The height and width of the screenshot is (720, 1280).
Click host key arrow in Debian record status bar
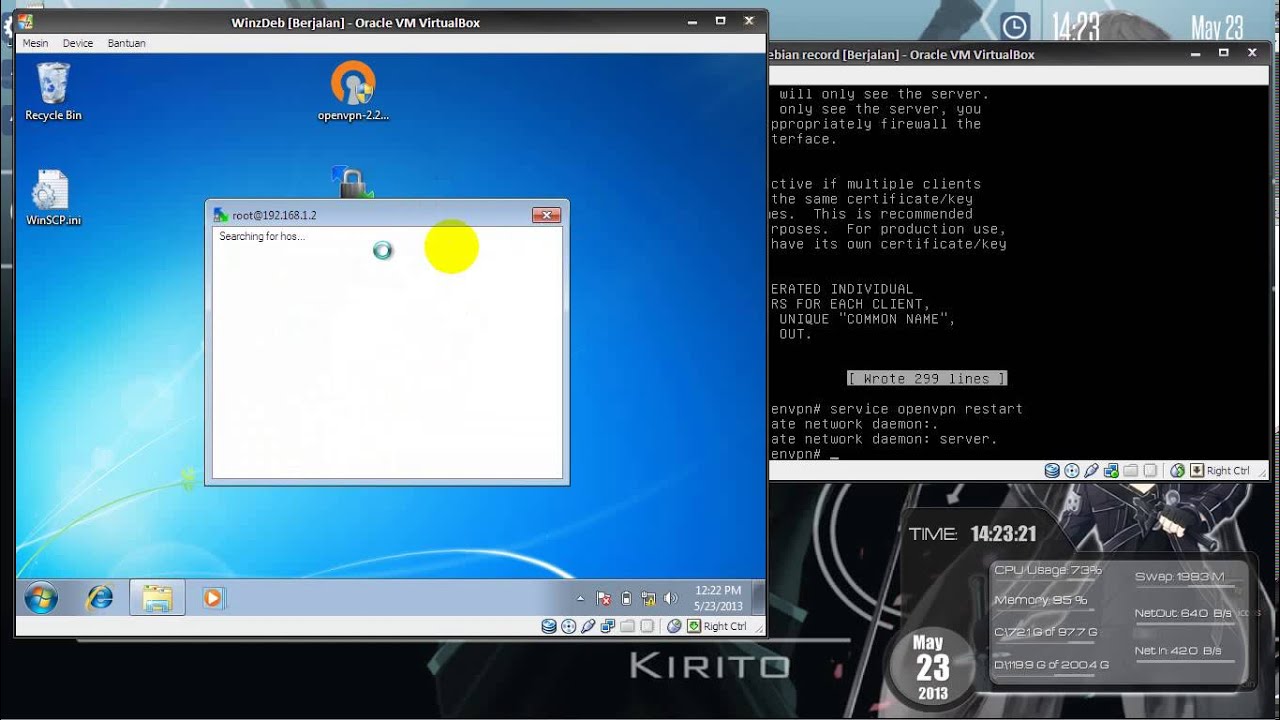[x=1196, y=470]
